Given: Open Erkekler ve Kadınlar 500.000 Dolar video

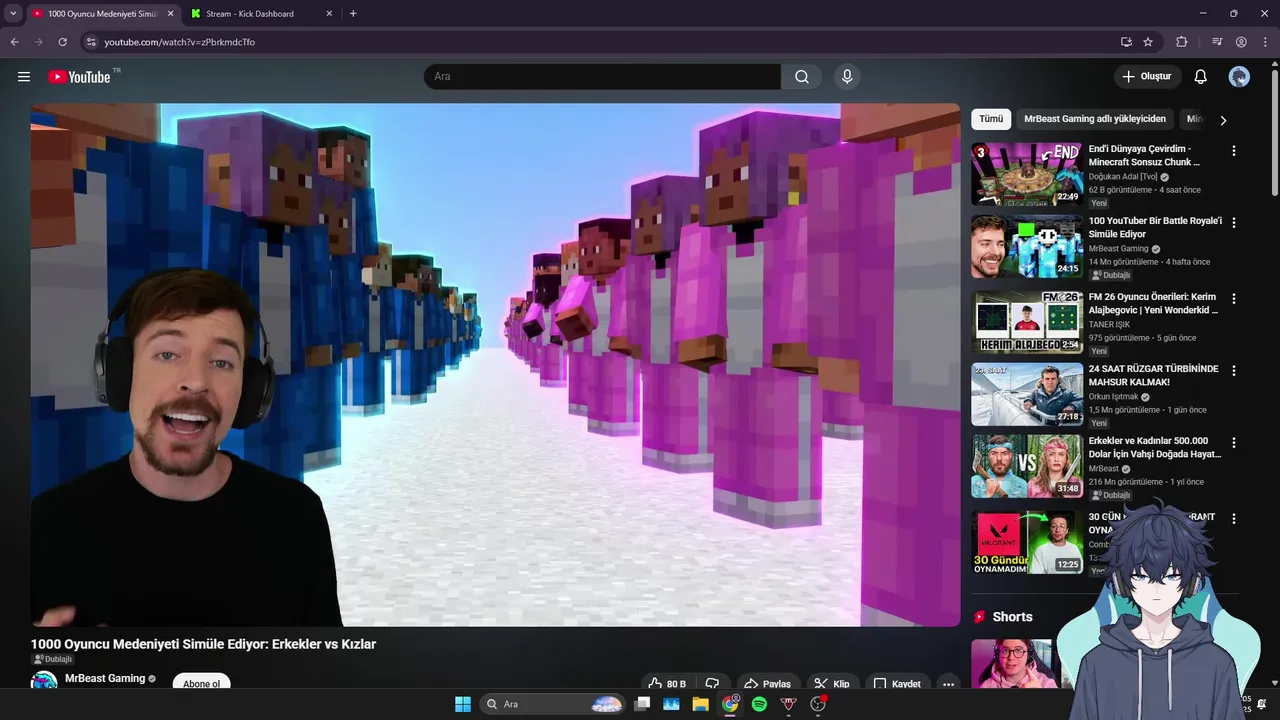Looking at the screenshot, I should [x=1027, y=466].
